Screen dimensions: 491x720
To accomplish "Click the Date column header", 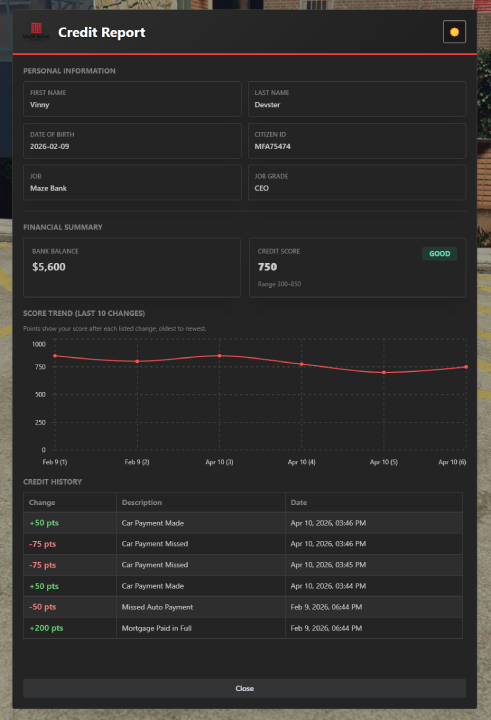I will click(x=299, y=502).
